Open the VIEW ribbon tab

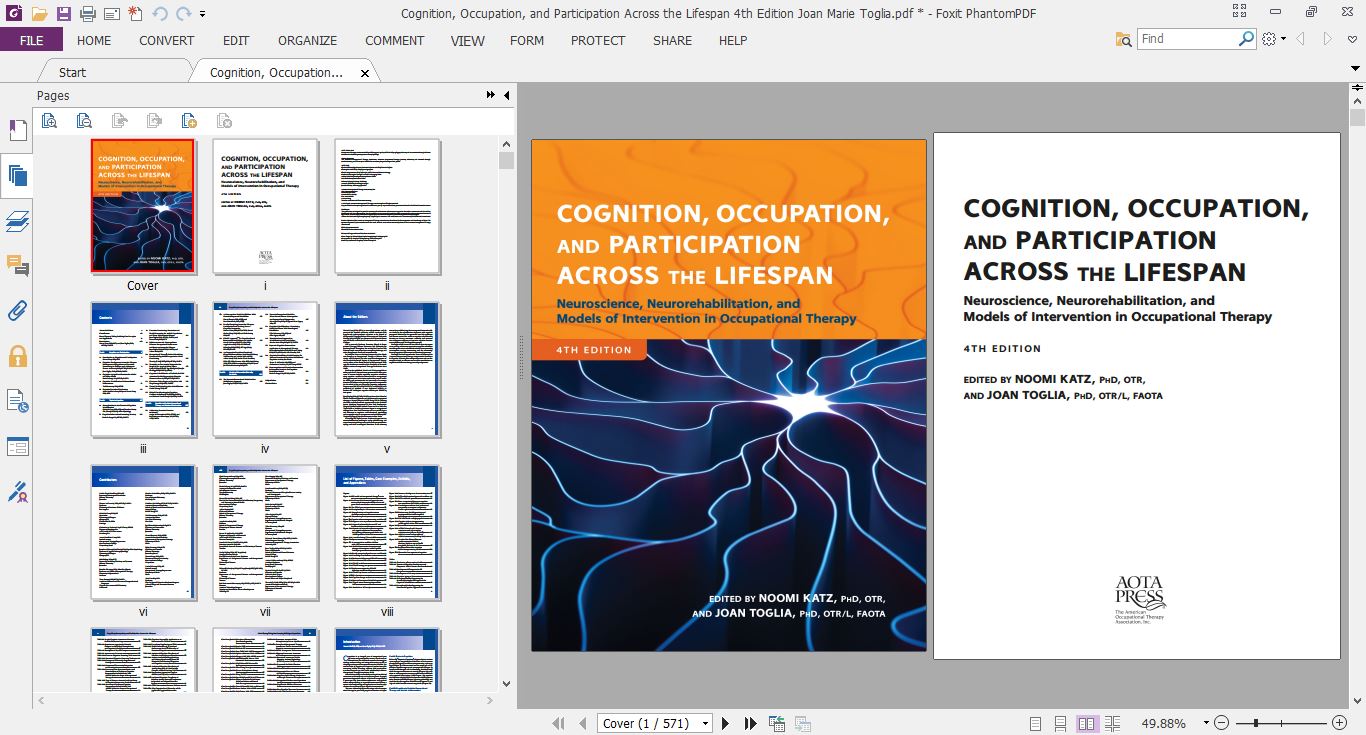(x=467, y=40)
